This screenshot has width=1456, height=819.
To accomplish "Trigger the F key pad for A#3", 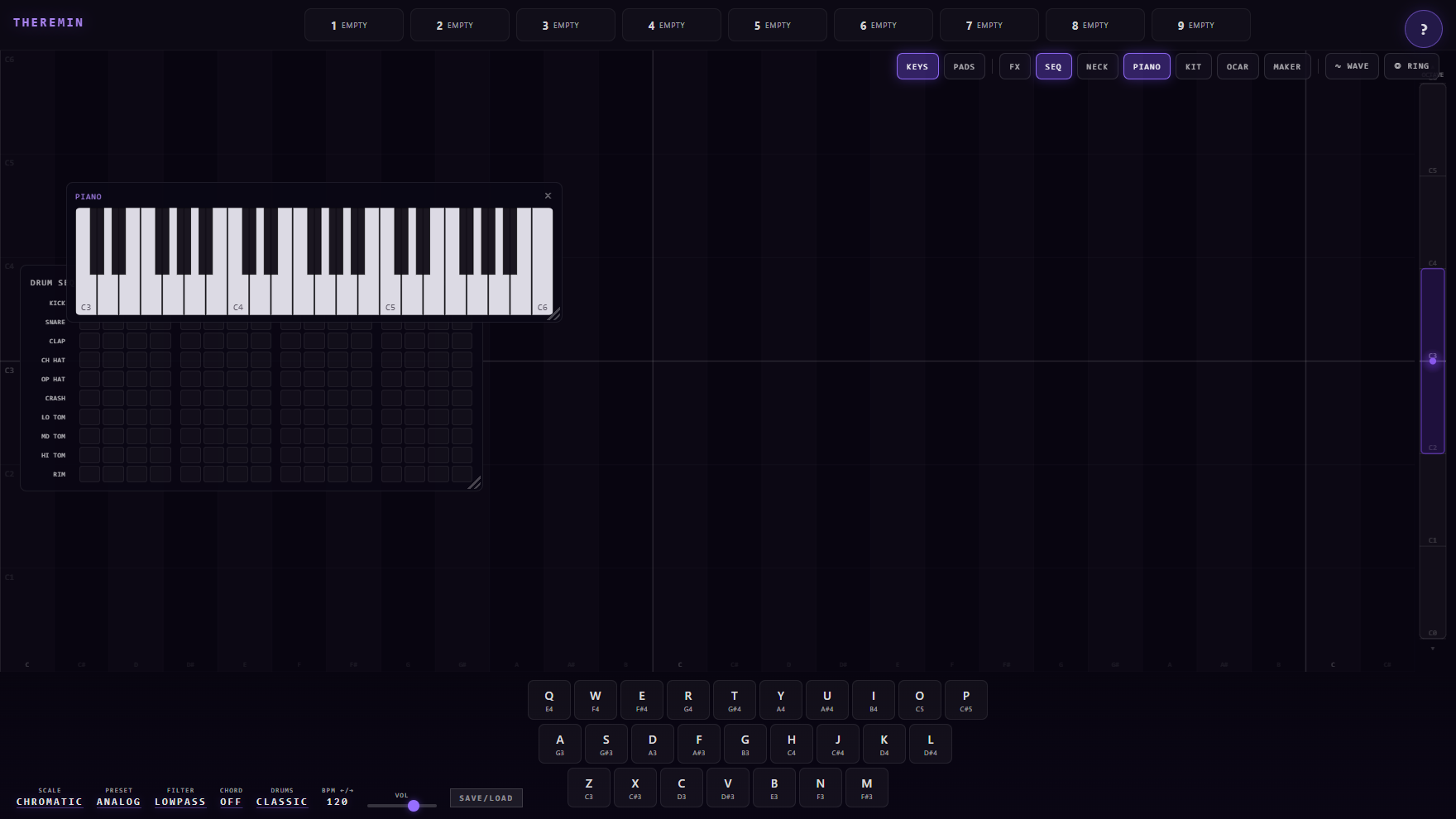I will (699, 744).
